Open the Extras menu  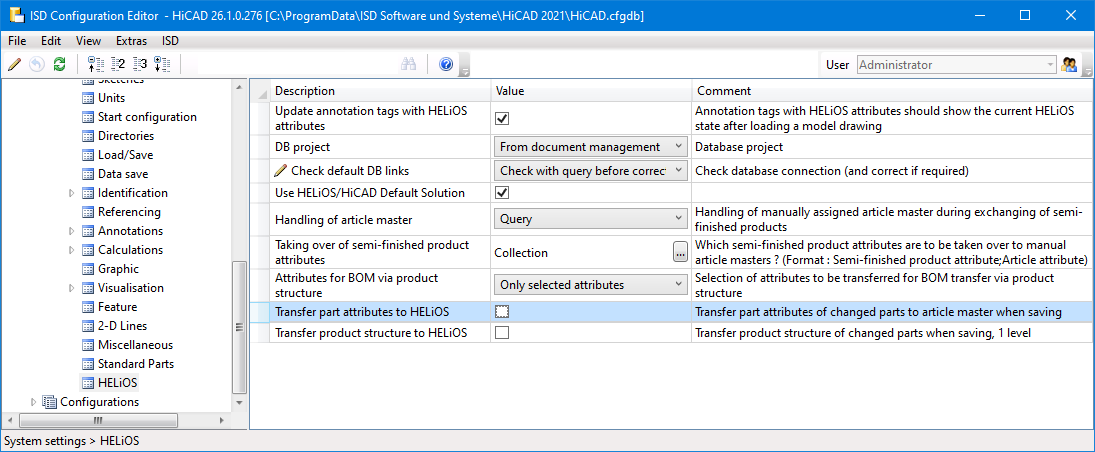pyautogui.click(x=131, y=41)
